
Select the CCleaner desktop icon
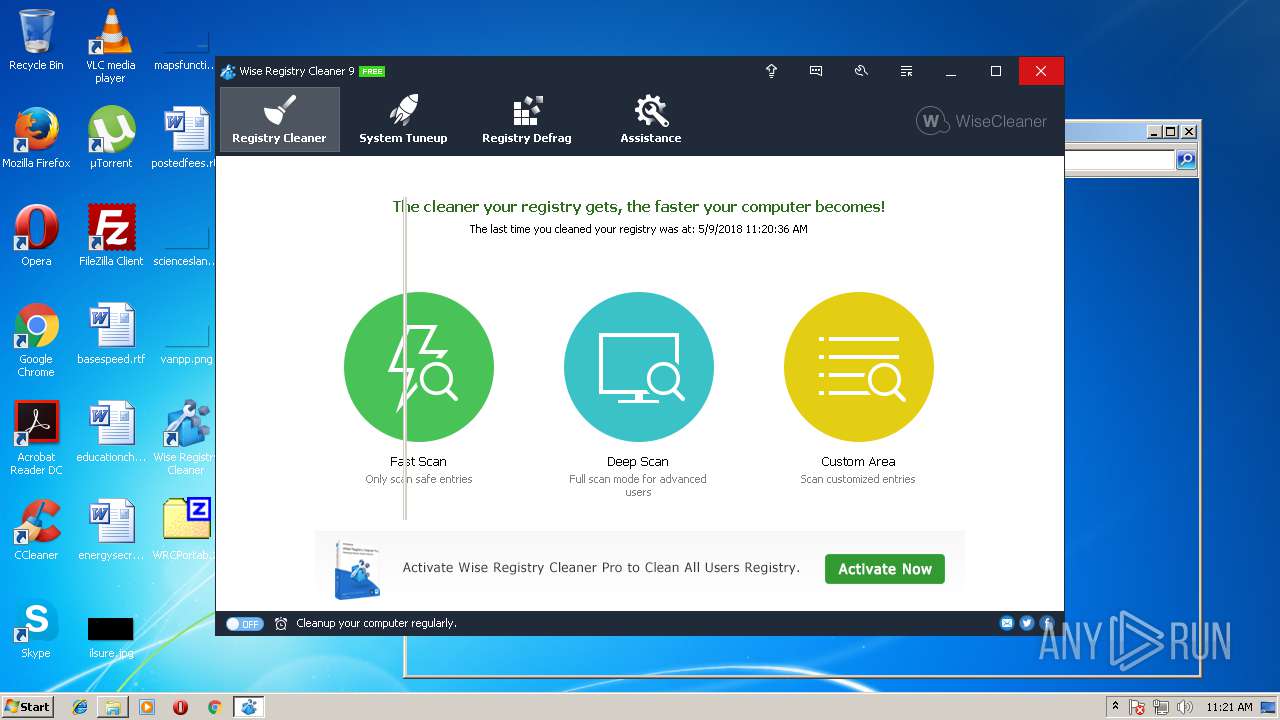(36, 530)
